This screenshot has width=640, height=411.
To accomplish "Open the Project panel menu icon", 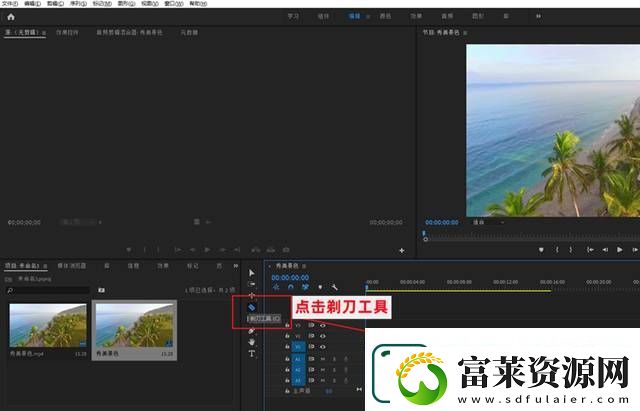I will point(45,266).
